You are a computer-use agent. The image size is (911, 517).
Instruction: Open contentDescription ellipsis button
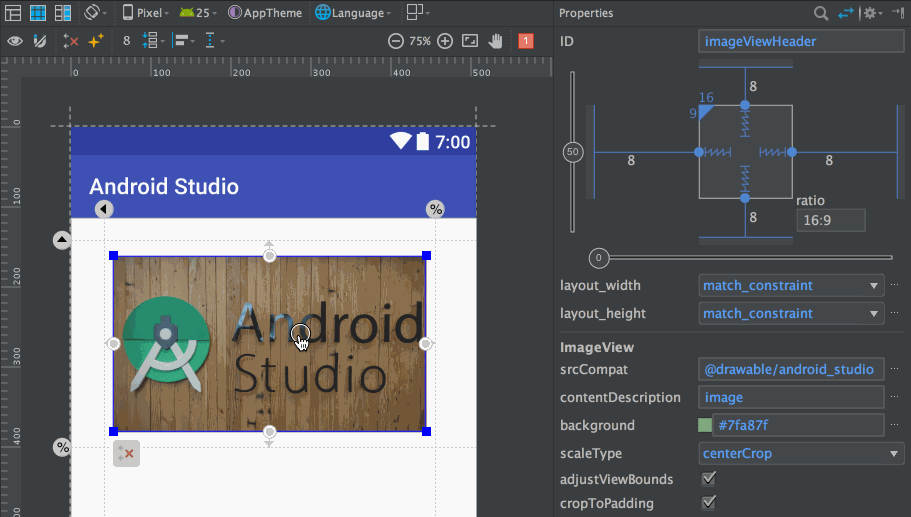[894, 396]
